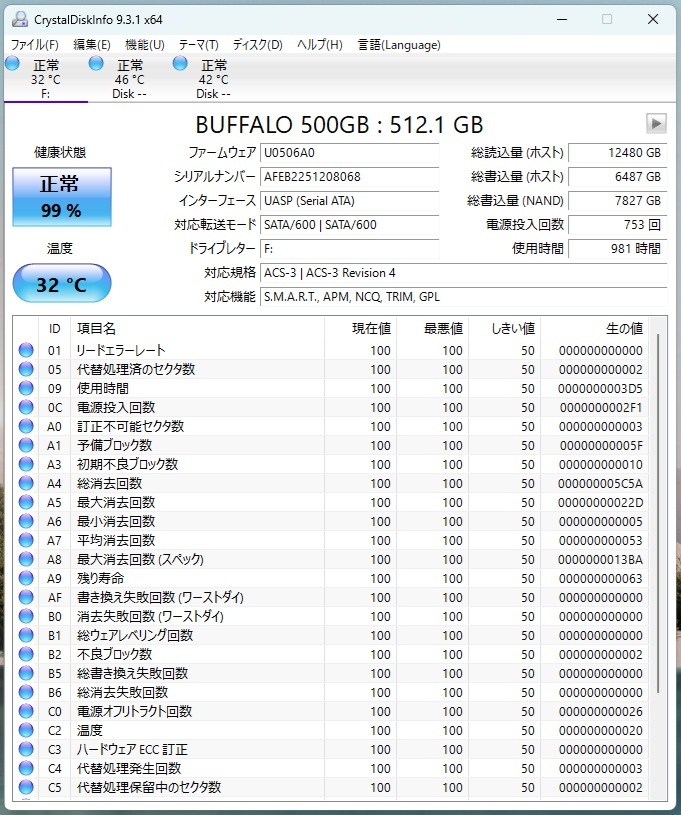Click the status orb for 代替処理発生回数
The image size is (681, 815).
[x=26, y=768]
